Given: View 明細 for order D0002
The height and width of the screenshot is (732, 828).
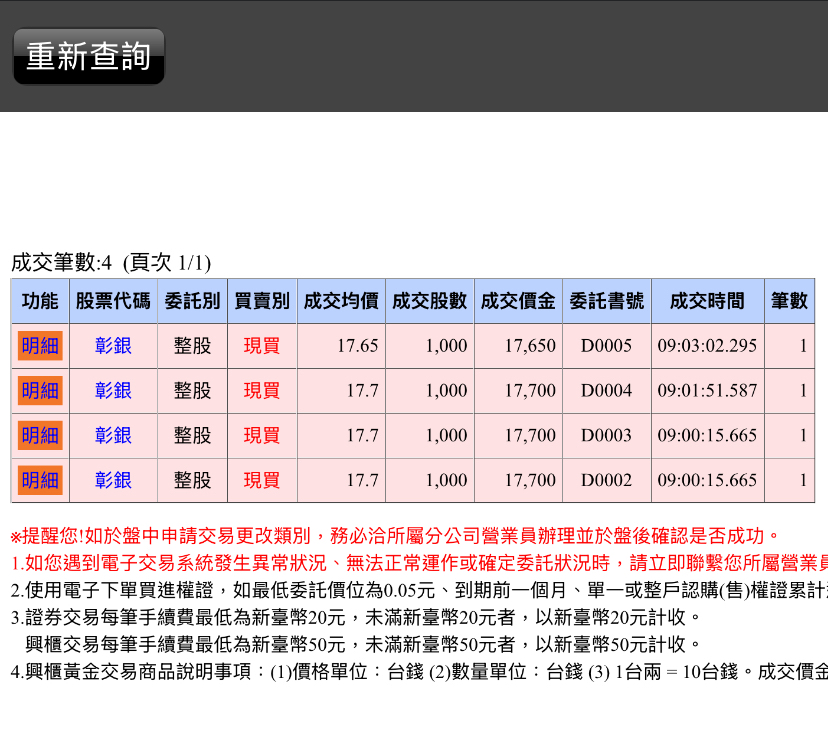Looking at the screenshot, I should tap(40, 480).
